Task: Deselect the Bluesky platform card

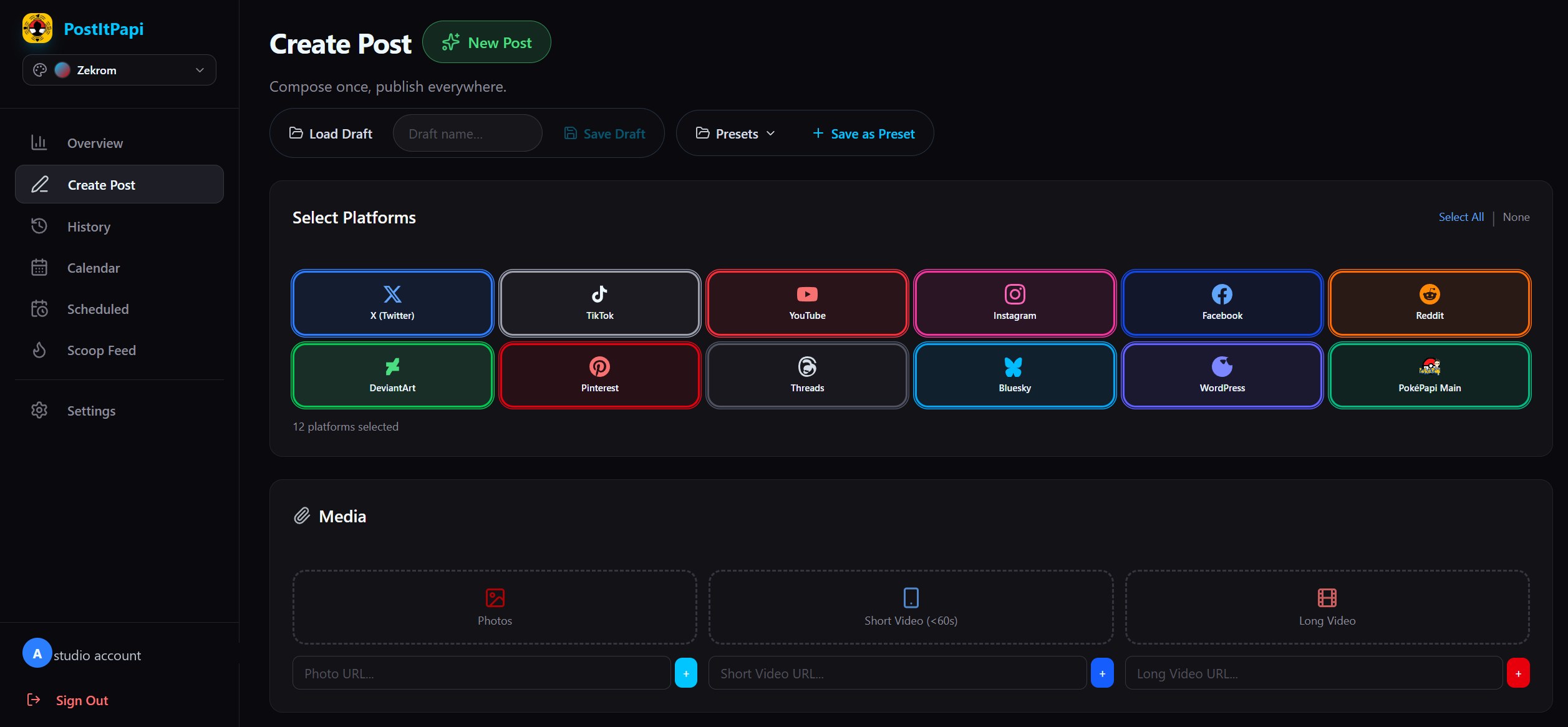Action: click(1015, 376)
